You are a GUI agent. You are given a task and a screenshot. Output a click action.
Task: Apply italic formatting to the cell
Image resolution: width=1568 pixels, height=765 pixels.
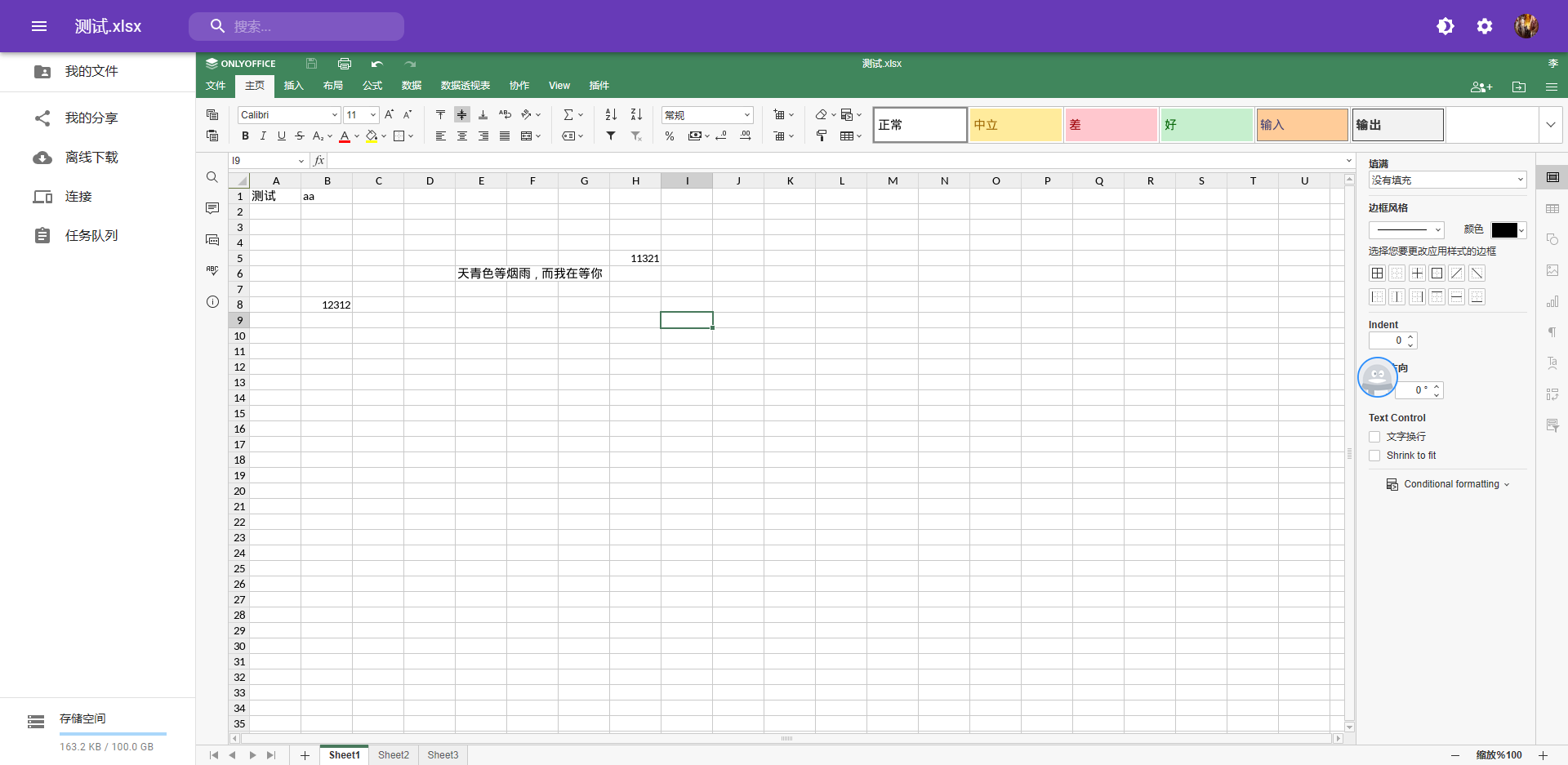263,136
